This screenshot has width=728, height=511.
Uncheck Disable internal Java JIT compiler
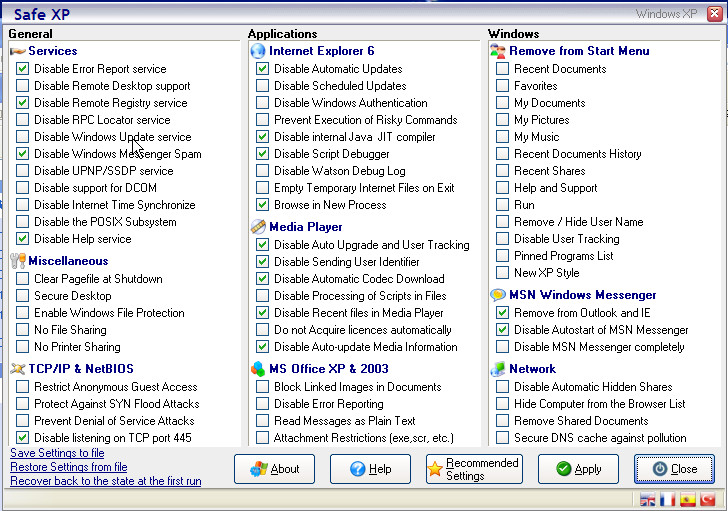coord(262,137)
